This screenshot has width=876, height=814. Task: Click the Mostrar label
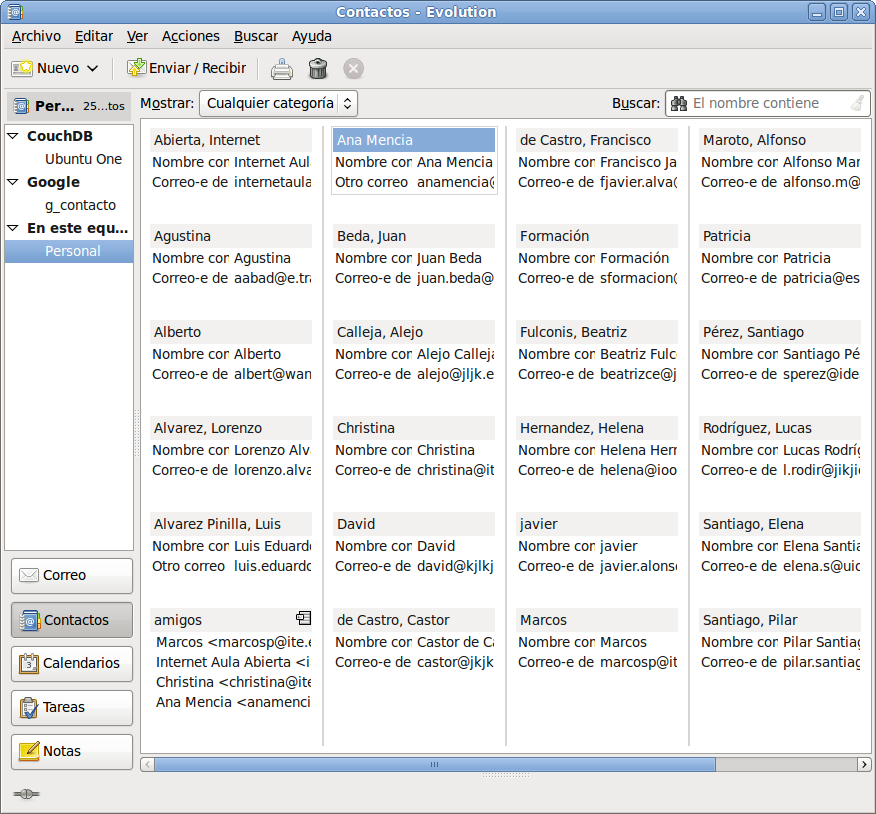click(167, 103)
